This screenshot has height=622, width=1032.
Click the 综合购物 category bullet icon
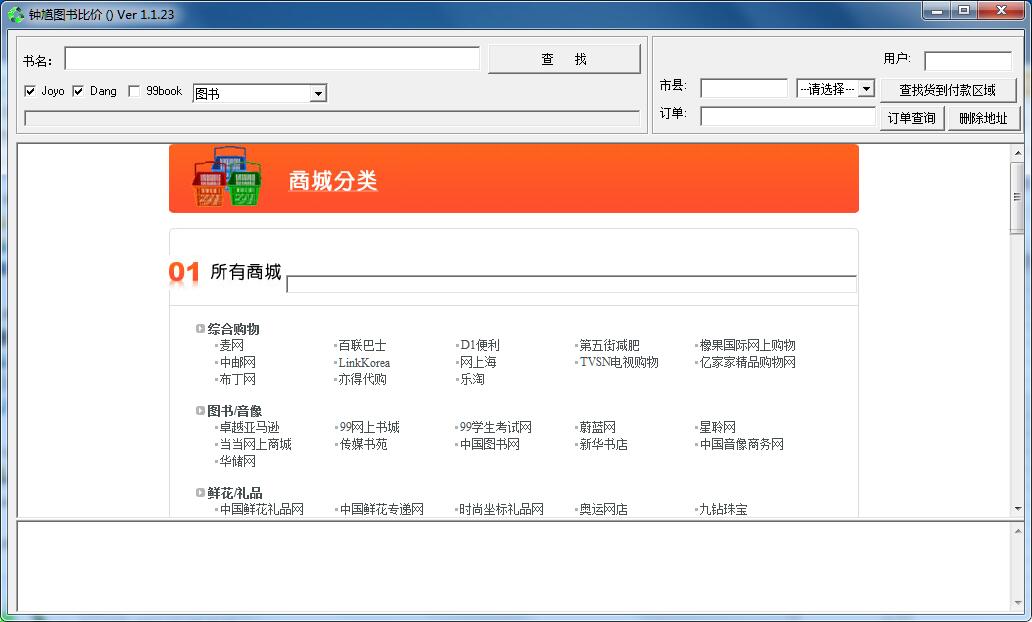200,328
